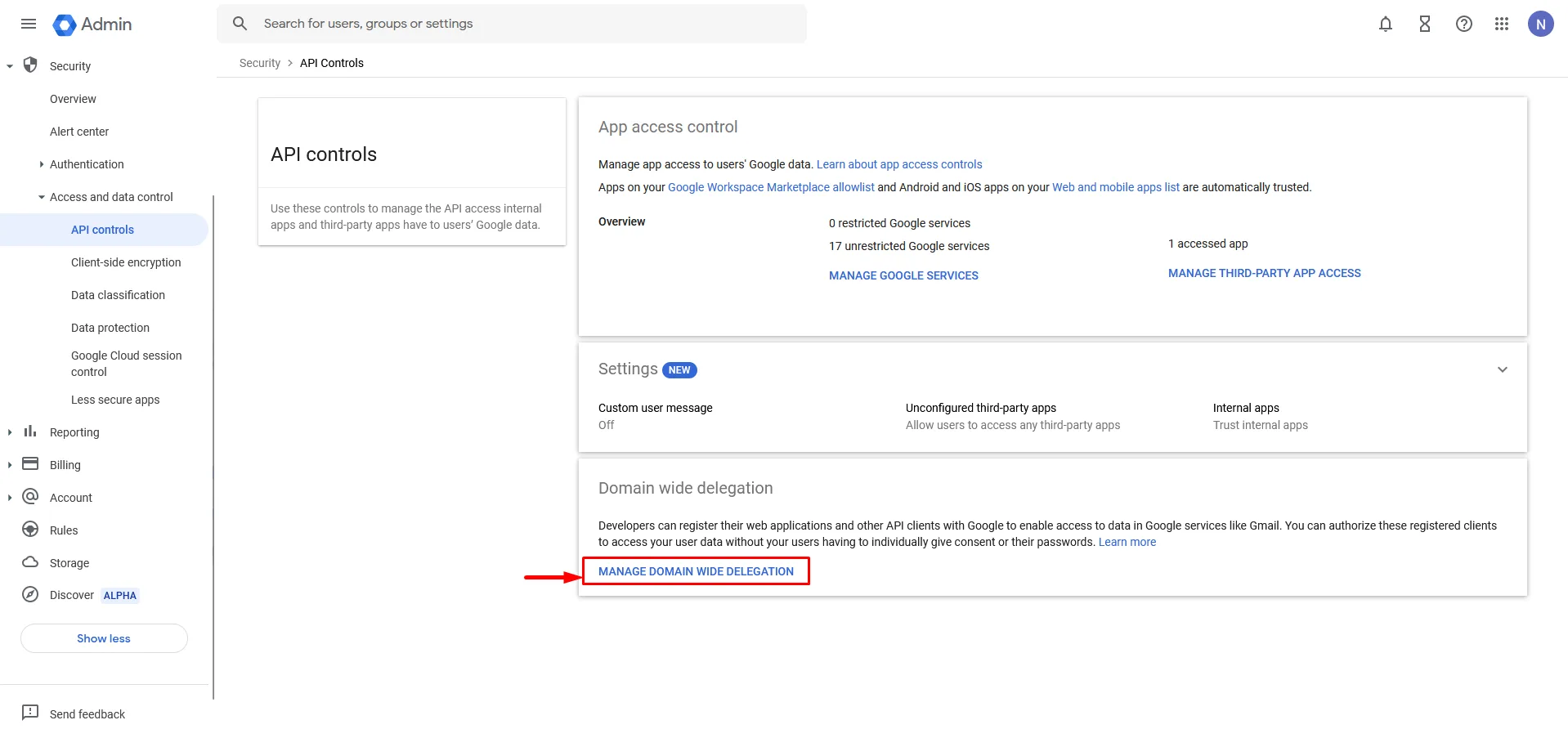
Task: Click '1 accessed app' text
Action: pos(1208,244)
